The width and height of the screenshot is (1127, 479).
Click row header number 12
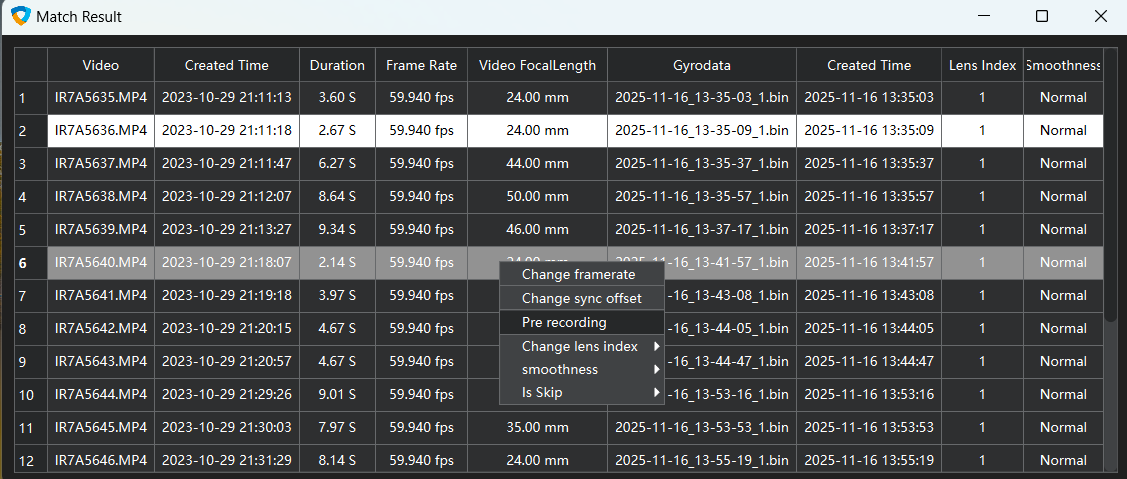[x=30, y=461]
